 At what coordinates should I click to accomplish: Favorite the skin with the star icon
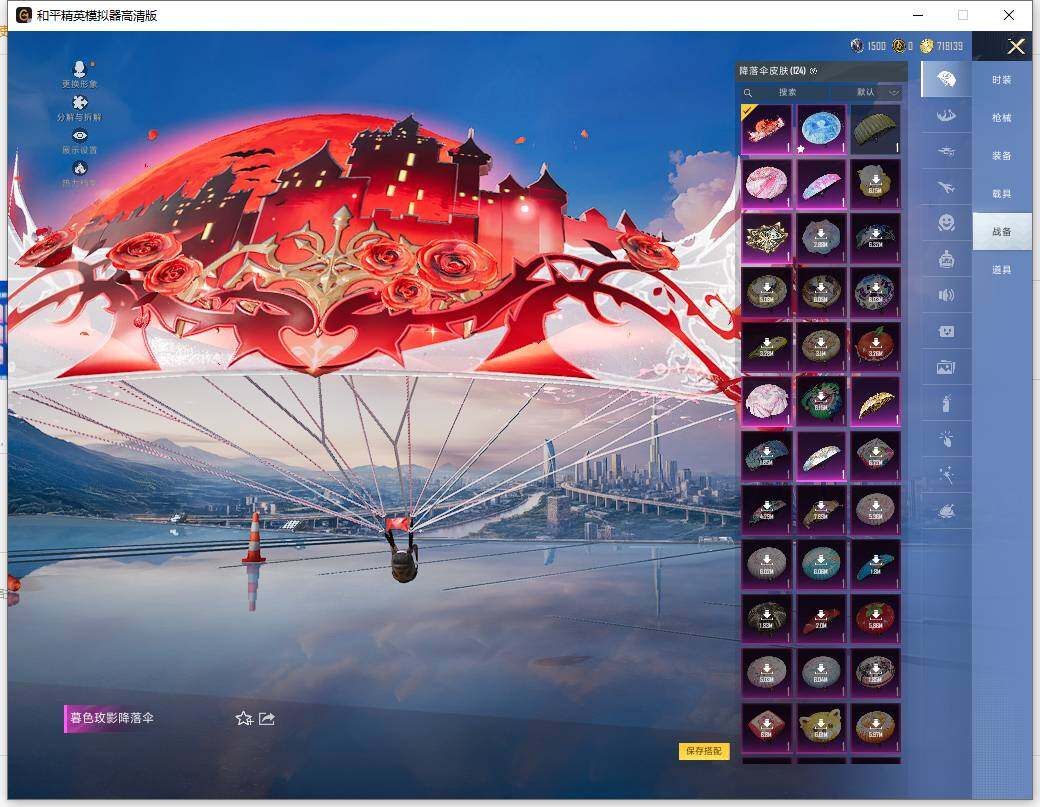click(x=243, y=718)
